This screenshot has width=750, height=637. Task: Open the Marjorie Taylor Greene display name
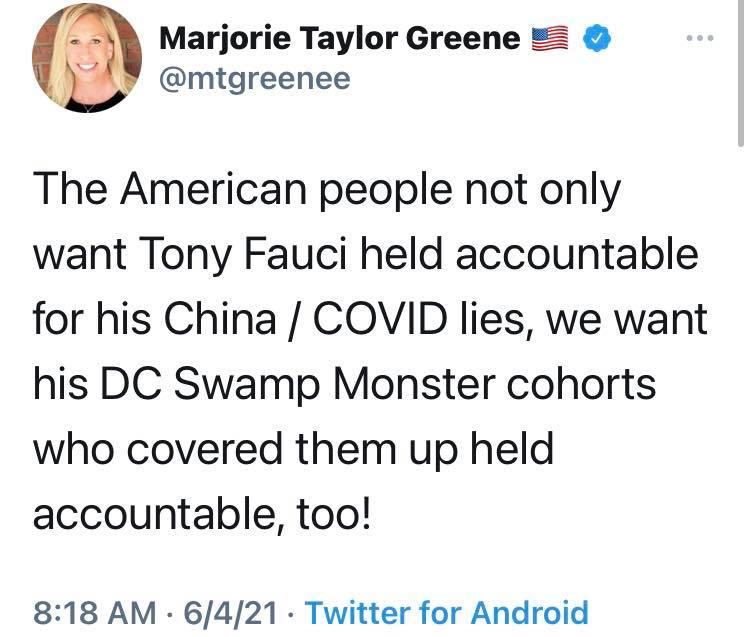point(340,39)
